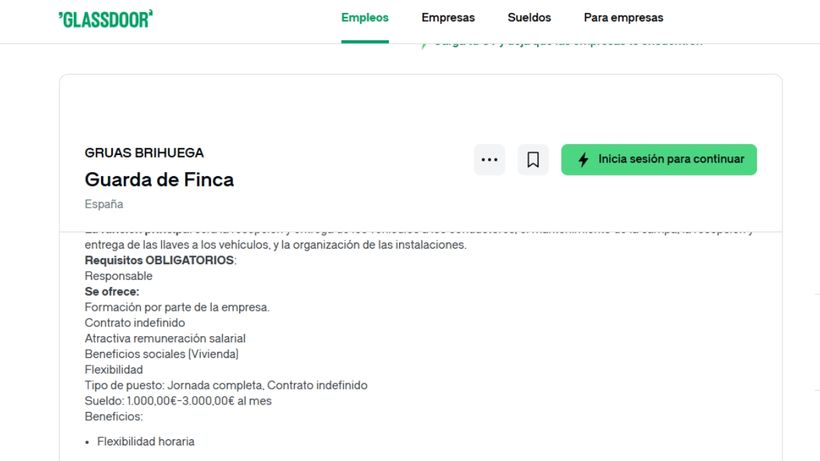Select the Guarda de Finca job title
Screen dimensions: 820x461
pos(160,180)
